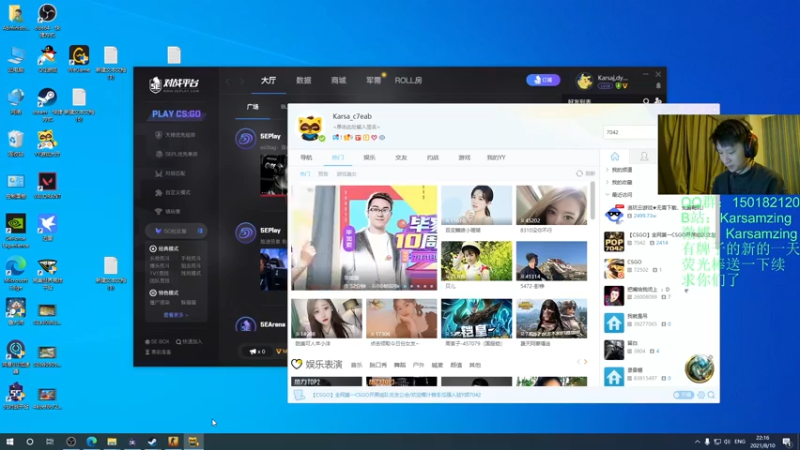Open File Explorer from the taskbar
Image resolution: width=800 pixels, height=450 pixels.
(112, 442)
